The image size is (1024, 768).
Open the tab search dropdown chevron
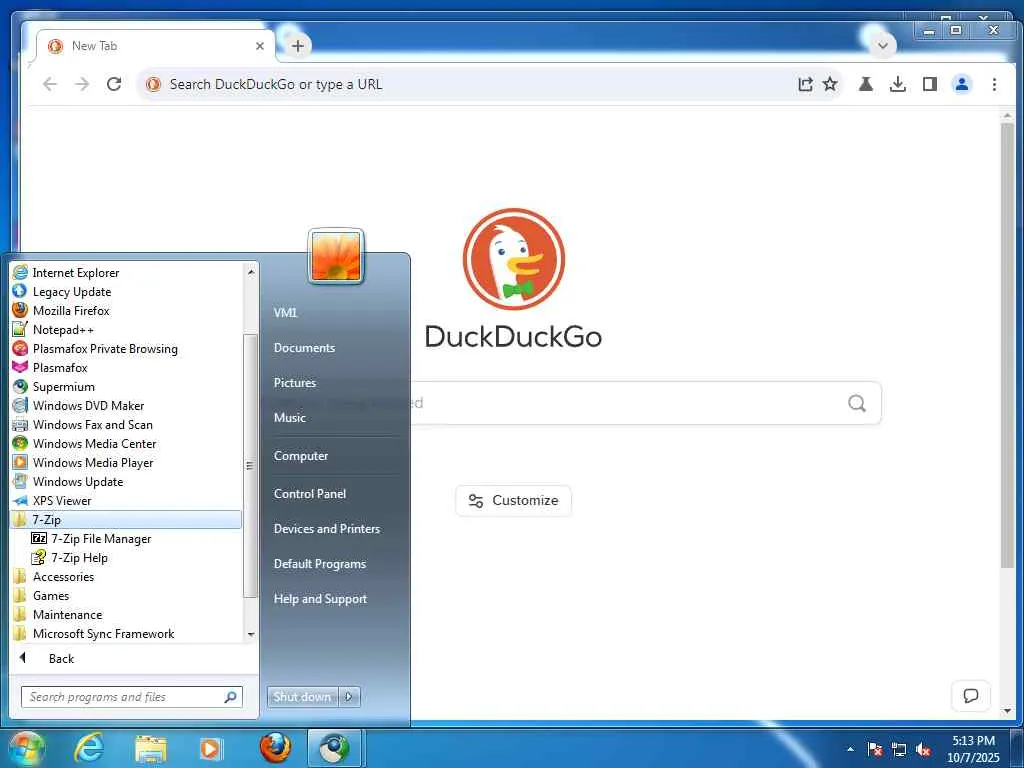883,46
